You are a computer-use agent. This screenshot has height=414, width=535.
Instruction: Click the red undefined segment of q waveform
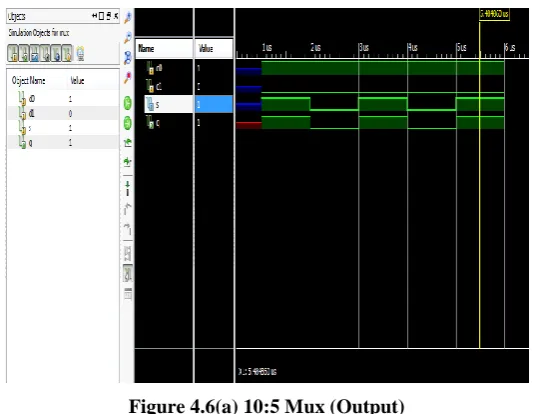pos(249,125)
